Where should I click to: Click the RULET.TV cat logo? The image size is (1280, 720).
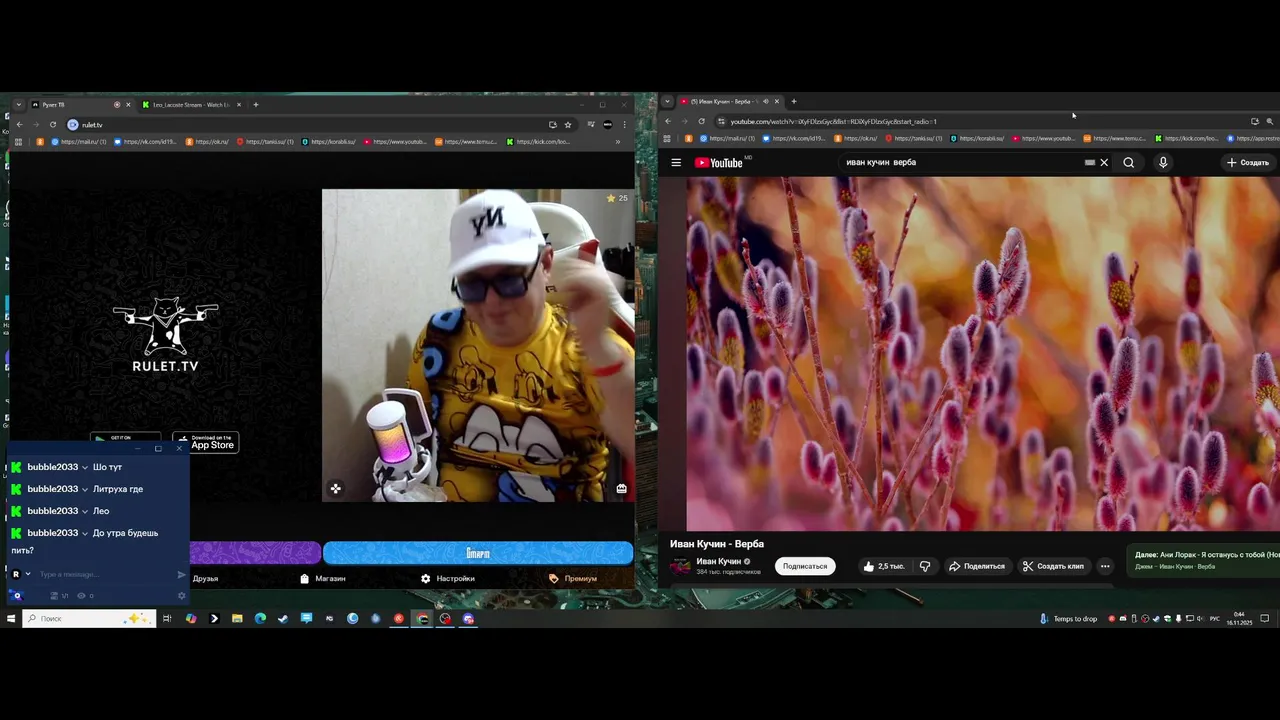point(165,336)
